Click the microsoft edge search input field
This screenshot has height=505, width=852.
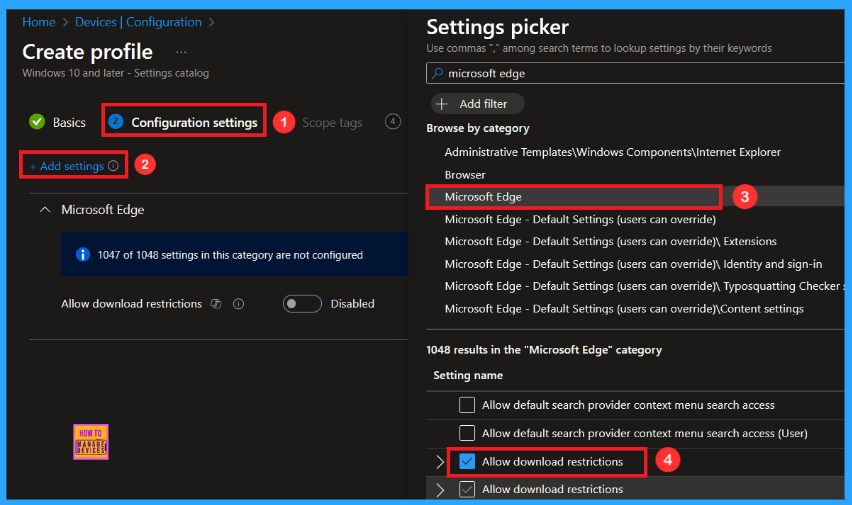(636, 73)
